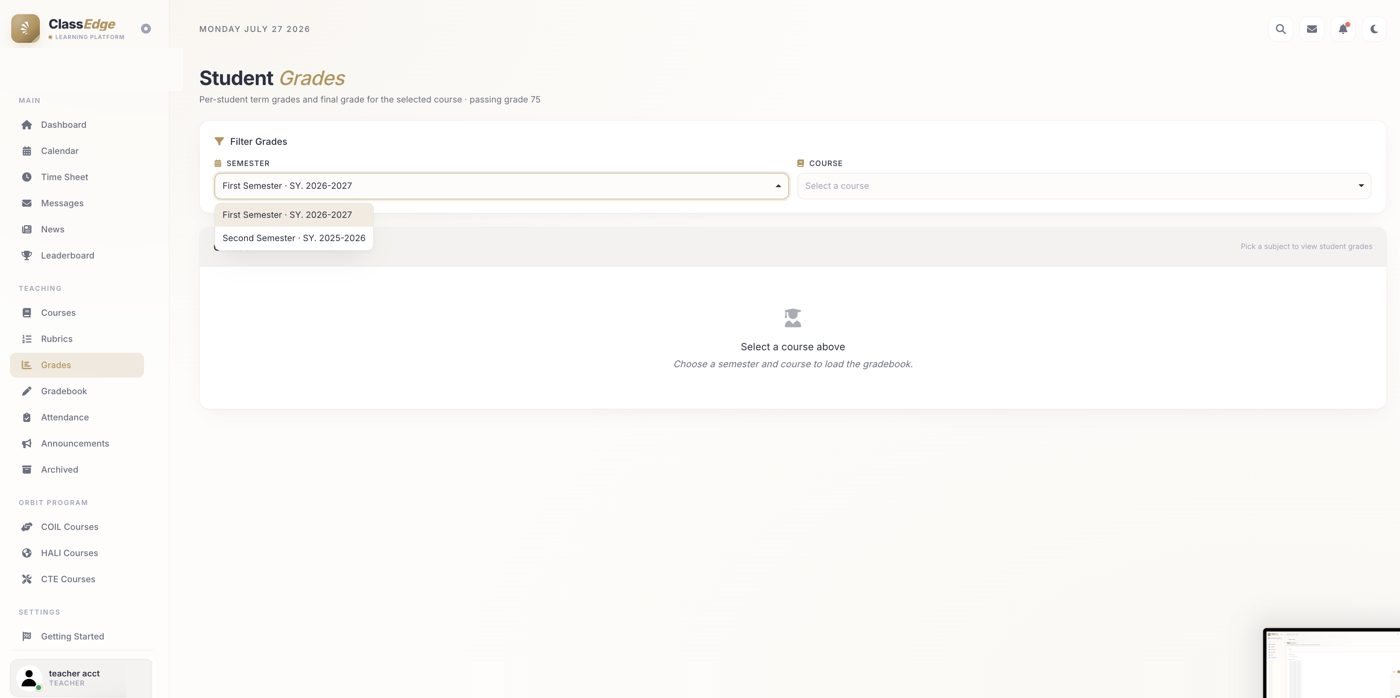1400x698 pixels.
Task: Collapse sidebar using the round toggle icon
Action: [146, 29]
